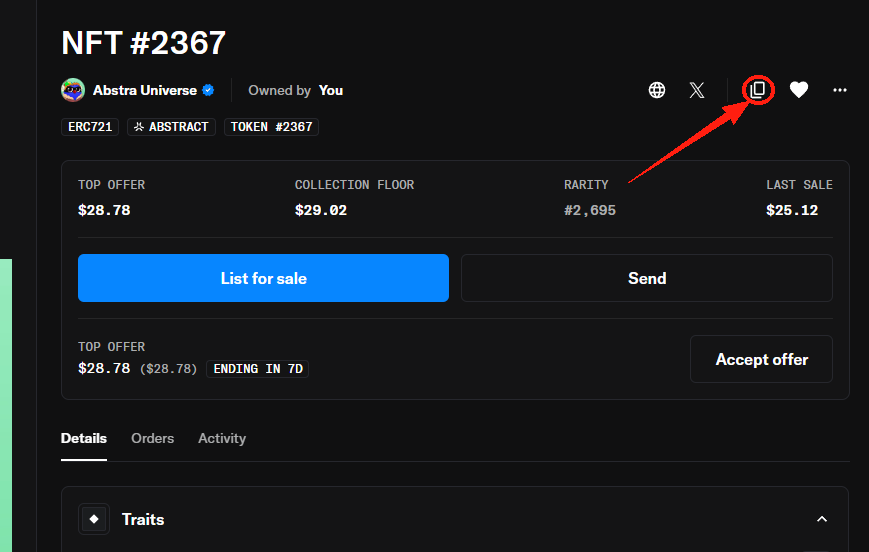This screenshot has height=552, width=869.
Task: Click the ABSTRACT chain tag
Action: (171, 127)
